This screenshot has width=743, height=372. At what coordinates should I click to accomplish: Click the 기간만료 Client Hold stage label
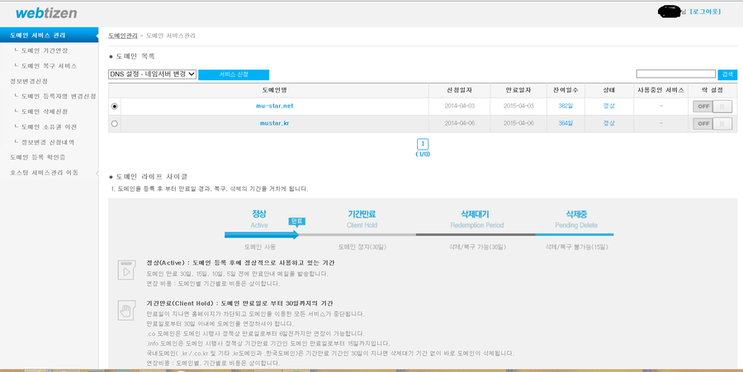362,214
